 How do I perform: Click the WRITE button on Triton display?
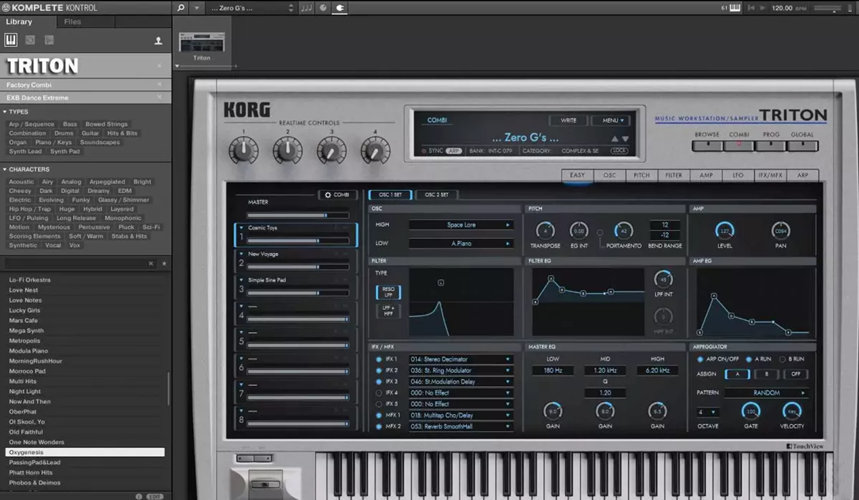pyautogui.click(x=568, y=120)
